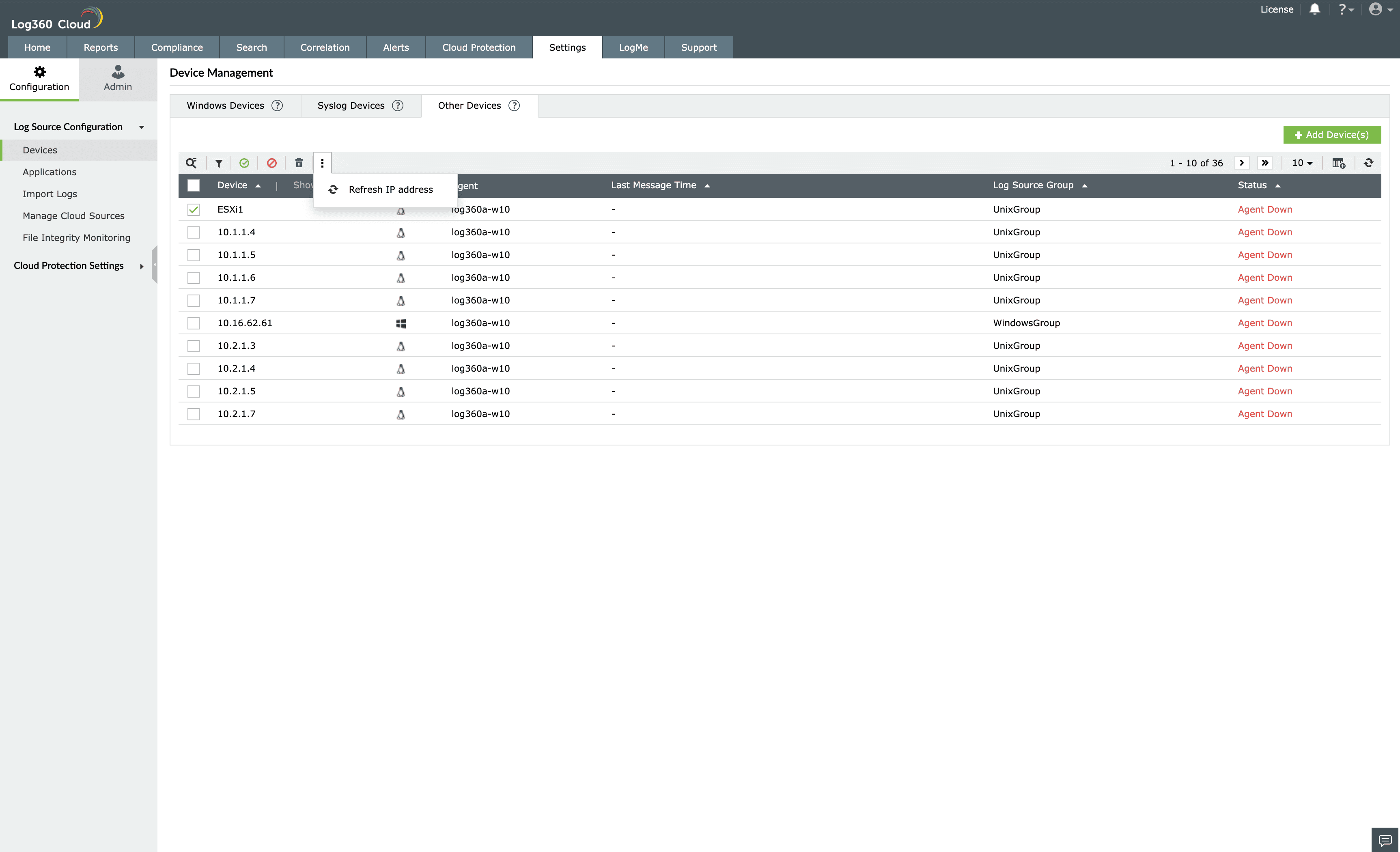Expand Cloud Protection Settings
This screenshot has width=1400, height=852.
pos(142,265)
